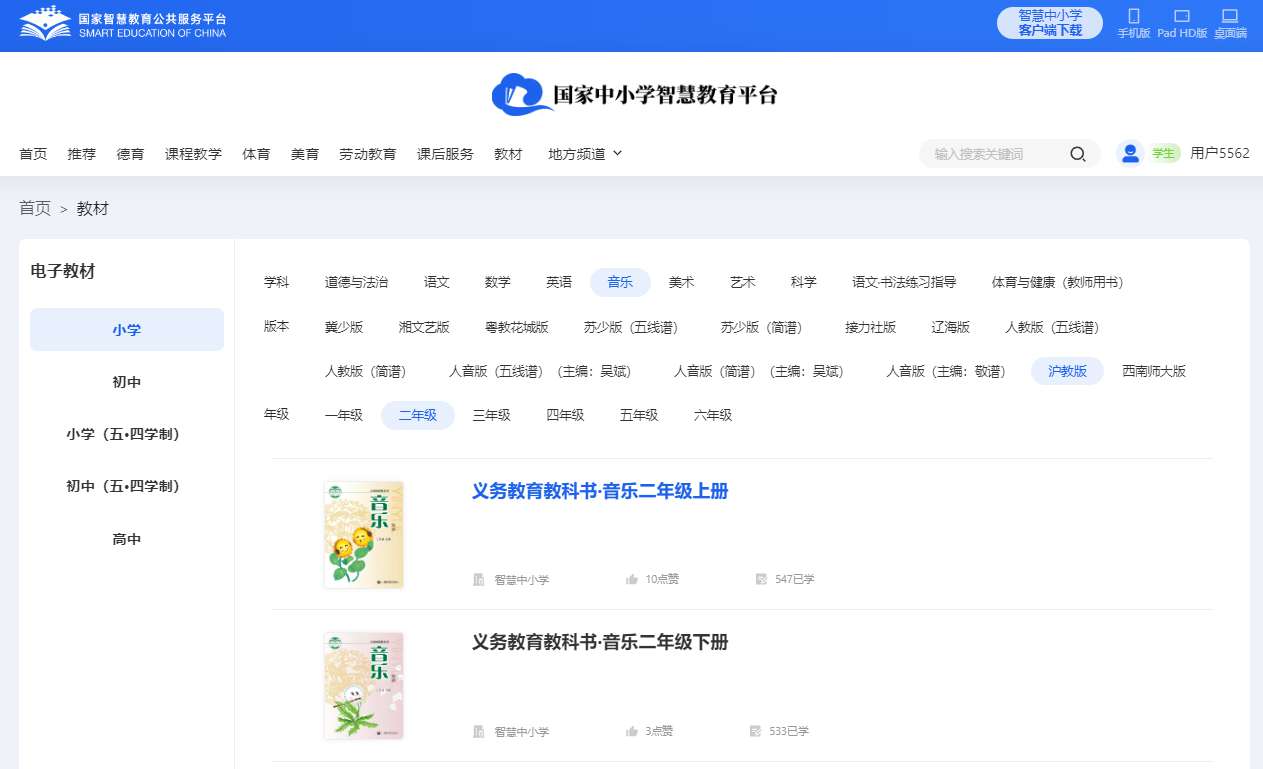The height and width of the screenshot is (769, 1263).
Task: Click 首页 in the breadcrumb
Action: [x=35, y=208]
